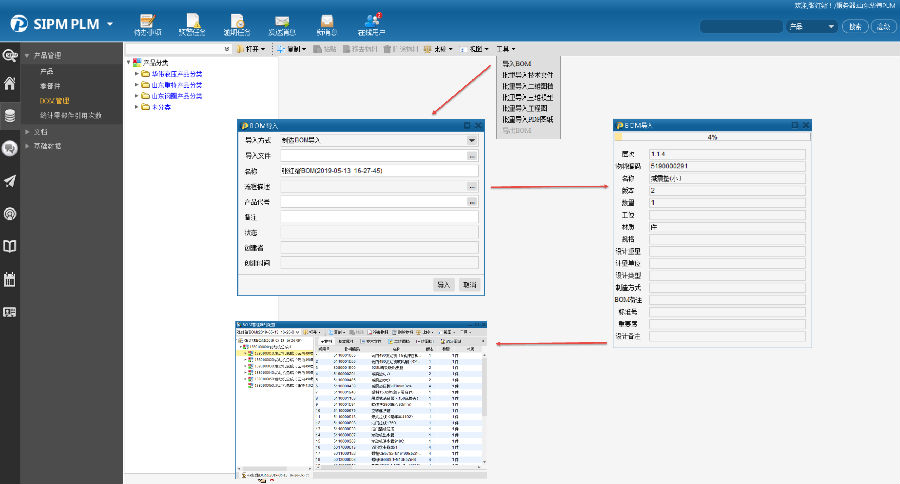The image size is (900, 484).
Task: Expand the 未分类 tree folder
Action: tap(137, 106)
